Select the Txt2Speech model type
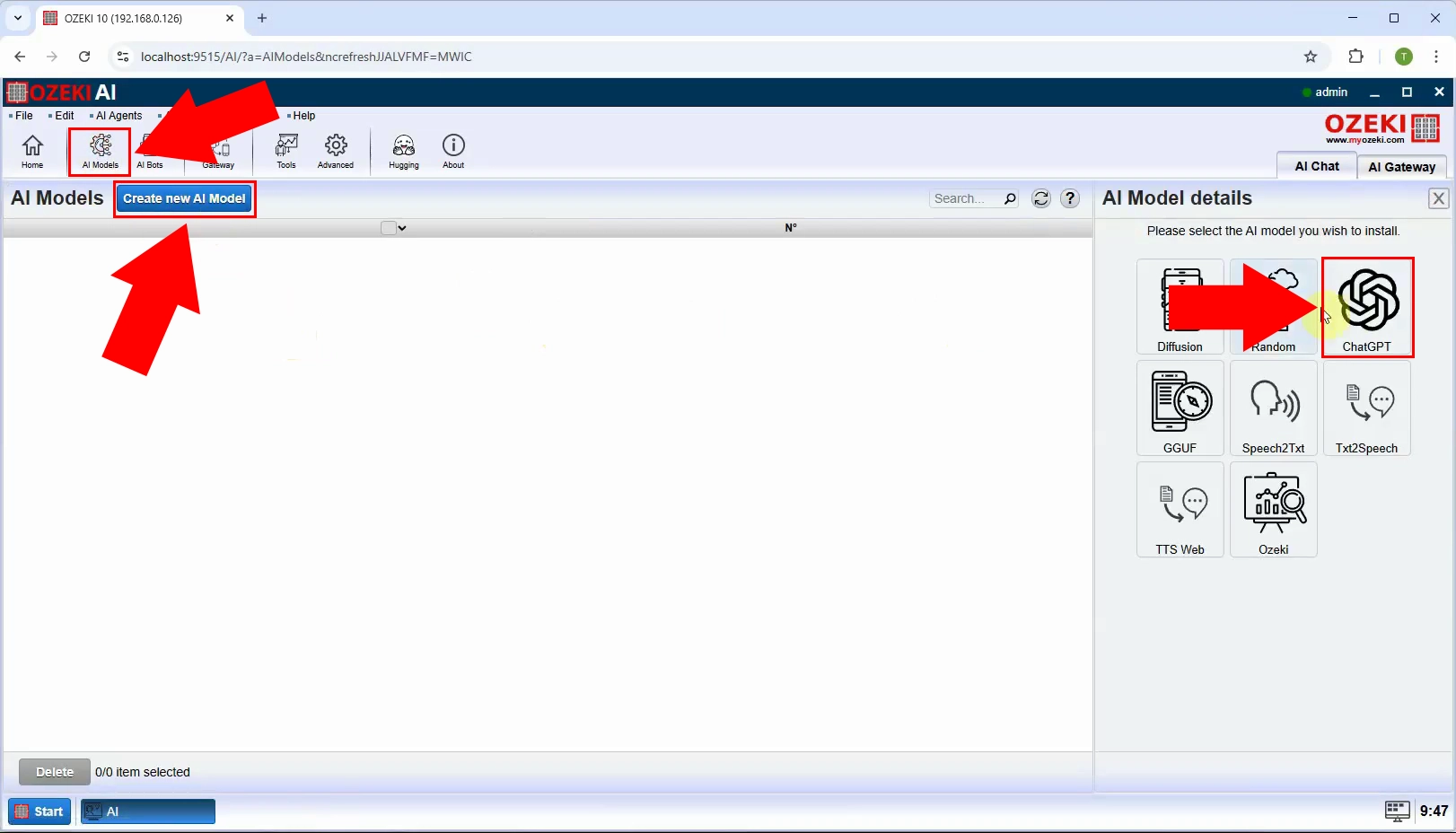The width and height of the screenshot is (1456, 833). coord(1367,408)
